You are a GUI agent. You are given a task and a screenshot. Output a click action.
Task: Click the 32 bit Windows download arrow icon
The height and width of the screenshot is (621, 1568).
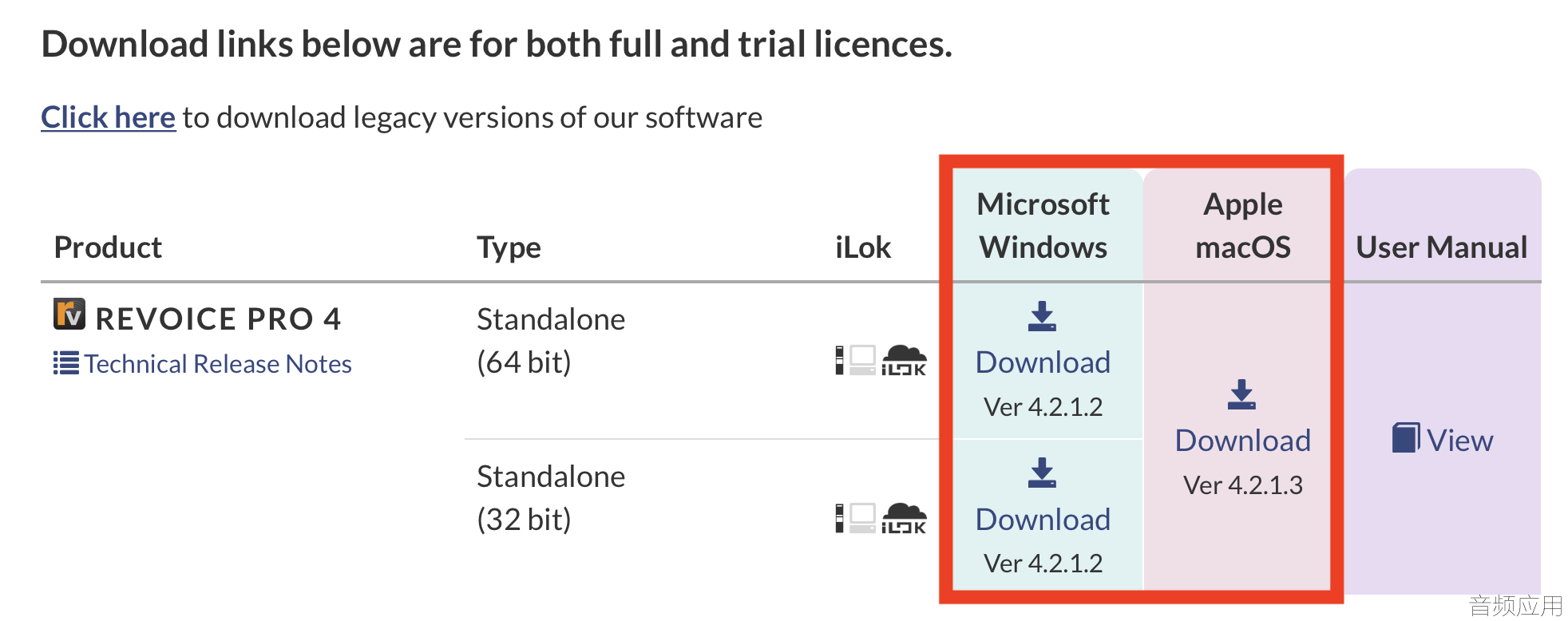pos(1042,473)
